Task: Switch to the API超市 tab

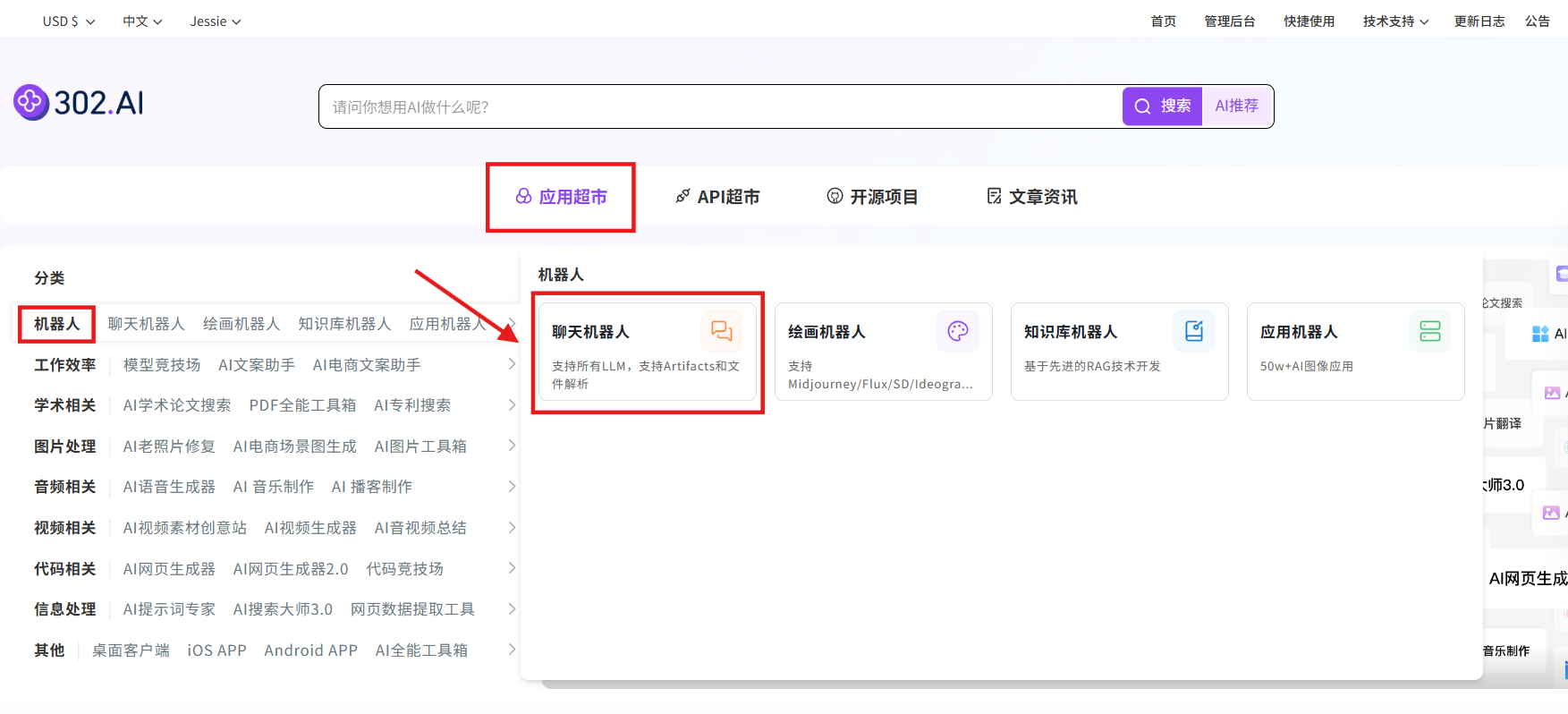Action: pos(717,197)
